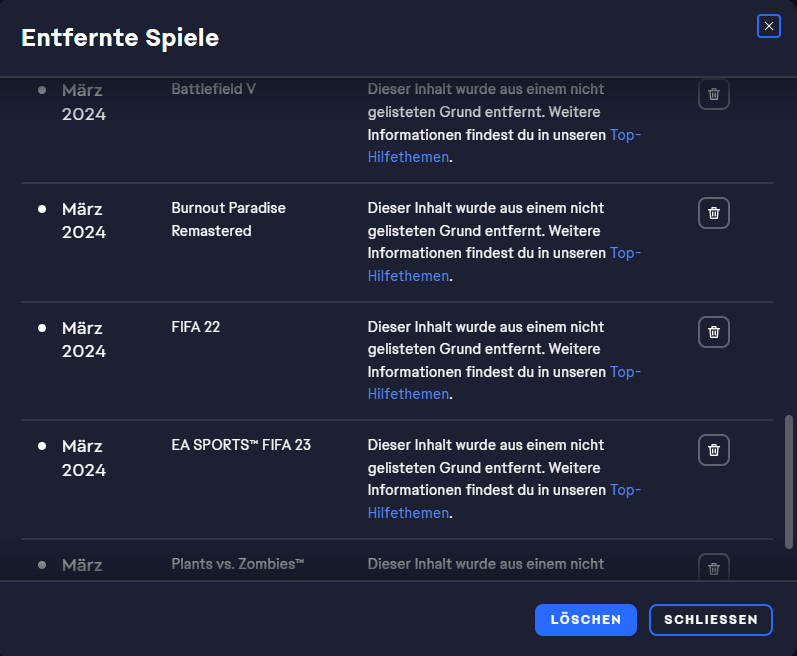Click the EA SPORTS™ FIFA 23 title
This screenshot has height=656, width=797.
pyautogui.click(x=241, y=445)
